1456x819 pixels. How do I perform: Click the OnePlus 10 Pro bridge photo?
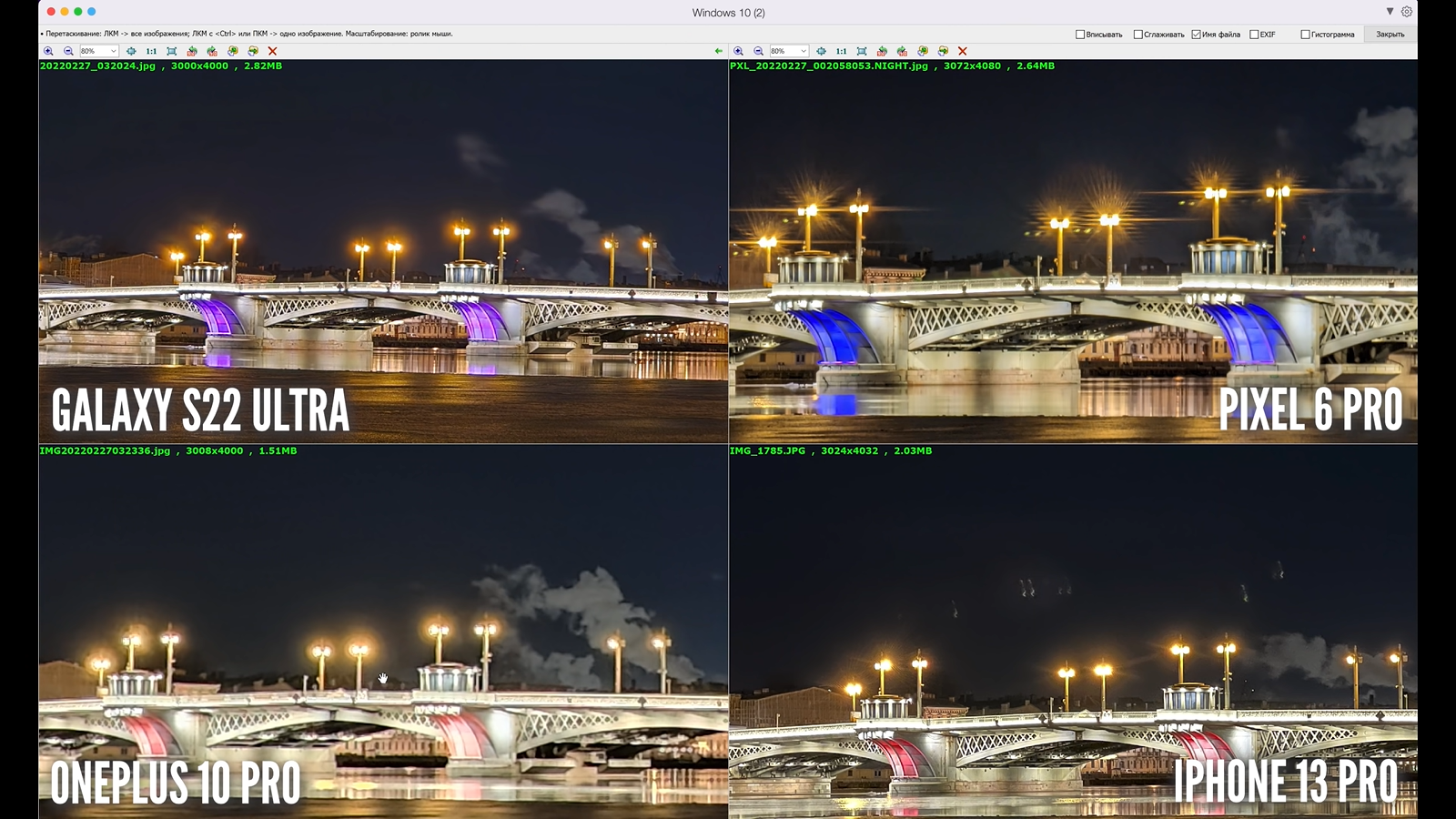(383, 632)
